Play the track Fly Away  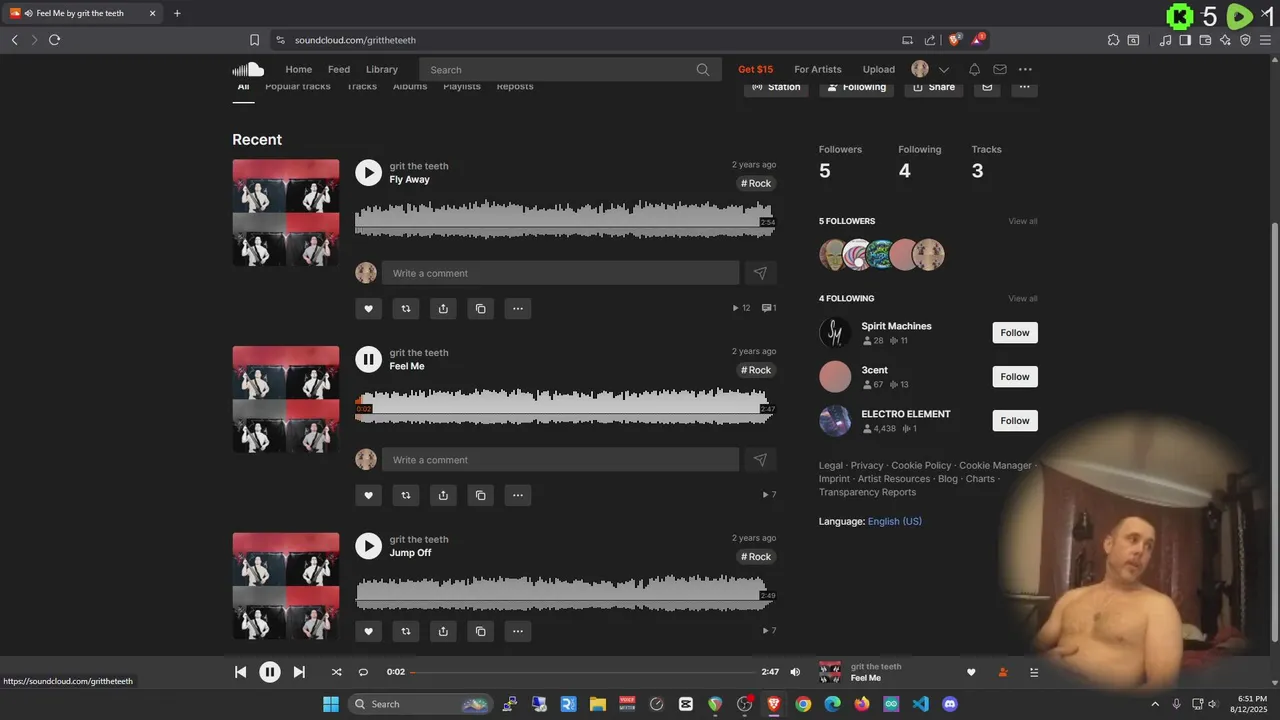pyautogui.click(x=368, y=172)
